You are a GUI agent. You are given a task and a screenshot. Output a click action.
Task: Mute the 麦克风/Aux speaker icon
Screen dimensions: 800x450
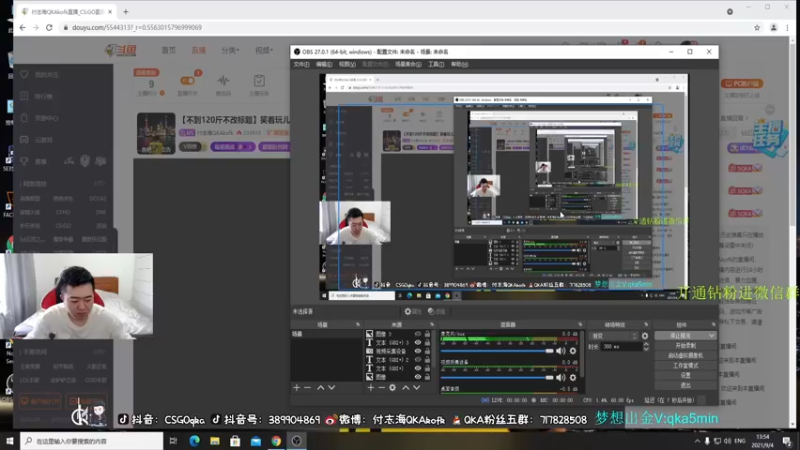pyautogui.click(x=561, y=351)
